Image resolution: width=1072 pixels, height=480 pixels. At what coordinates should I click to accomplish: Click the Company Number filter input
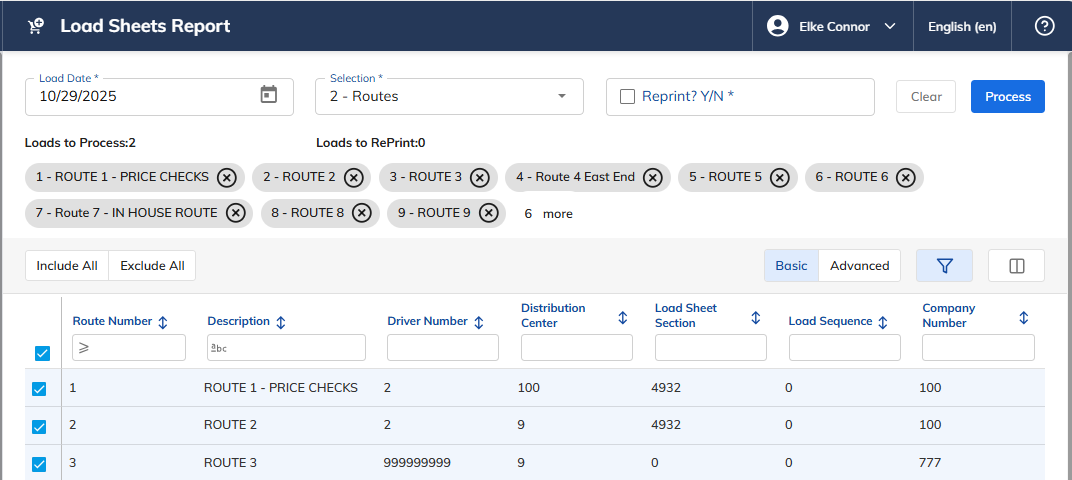click(x=978, y=348)
